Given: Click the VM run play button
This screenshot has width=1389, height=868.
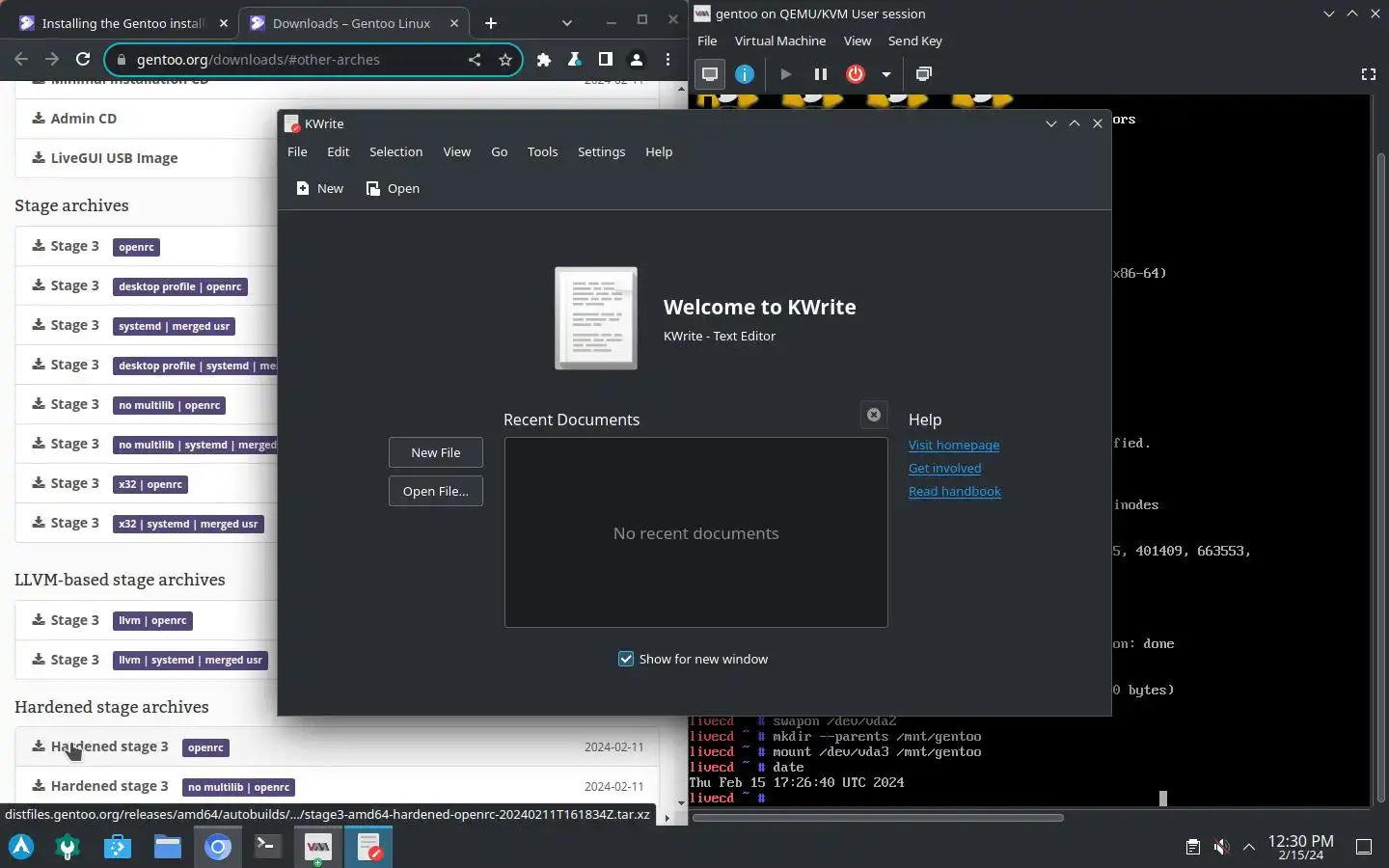Looking at the screenshot, I should [x=786, y=74].
